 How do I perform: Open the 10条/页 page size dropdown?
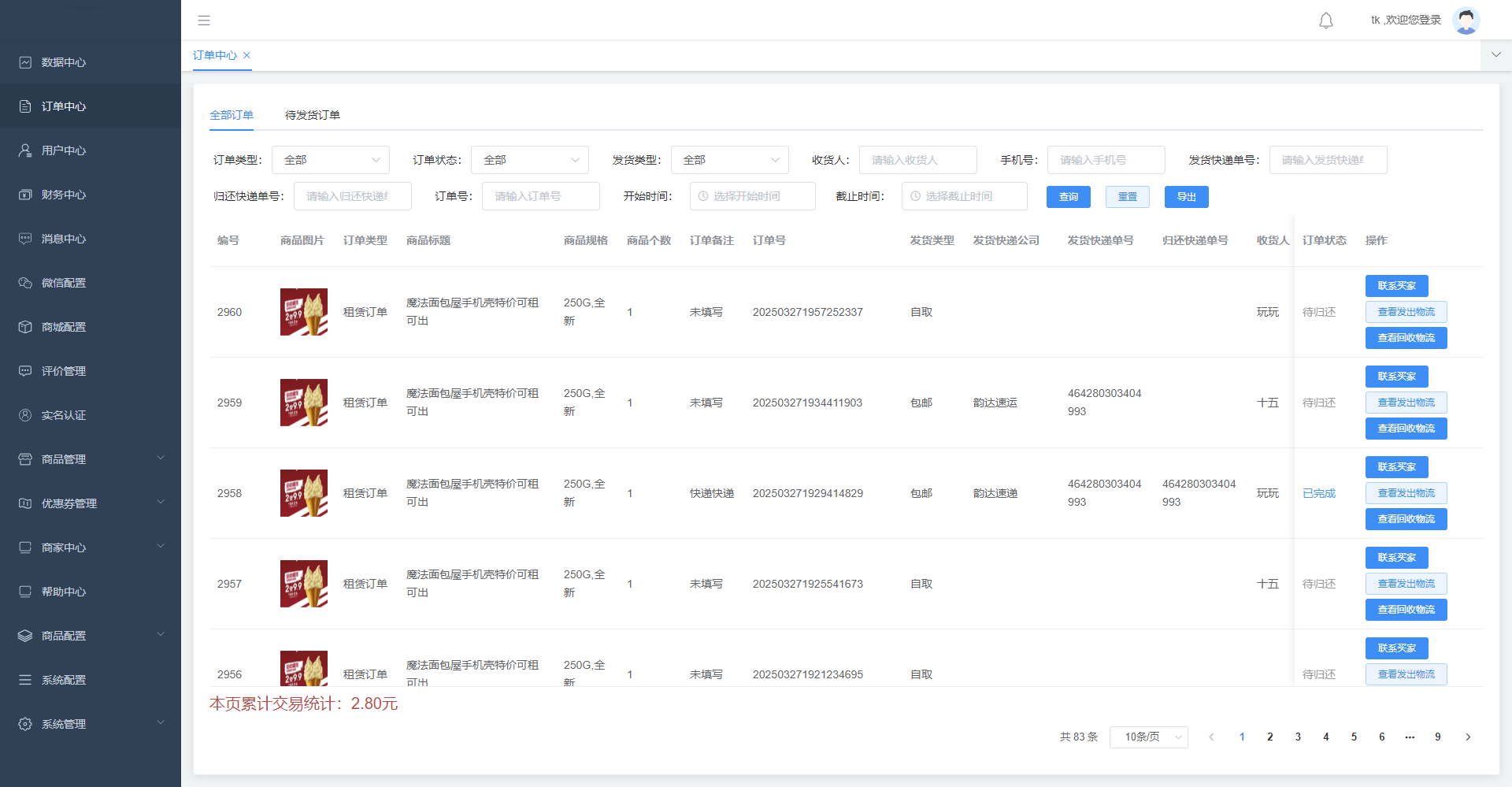(1148, 737)
